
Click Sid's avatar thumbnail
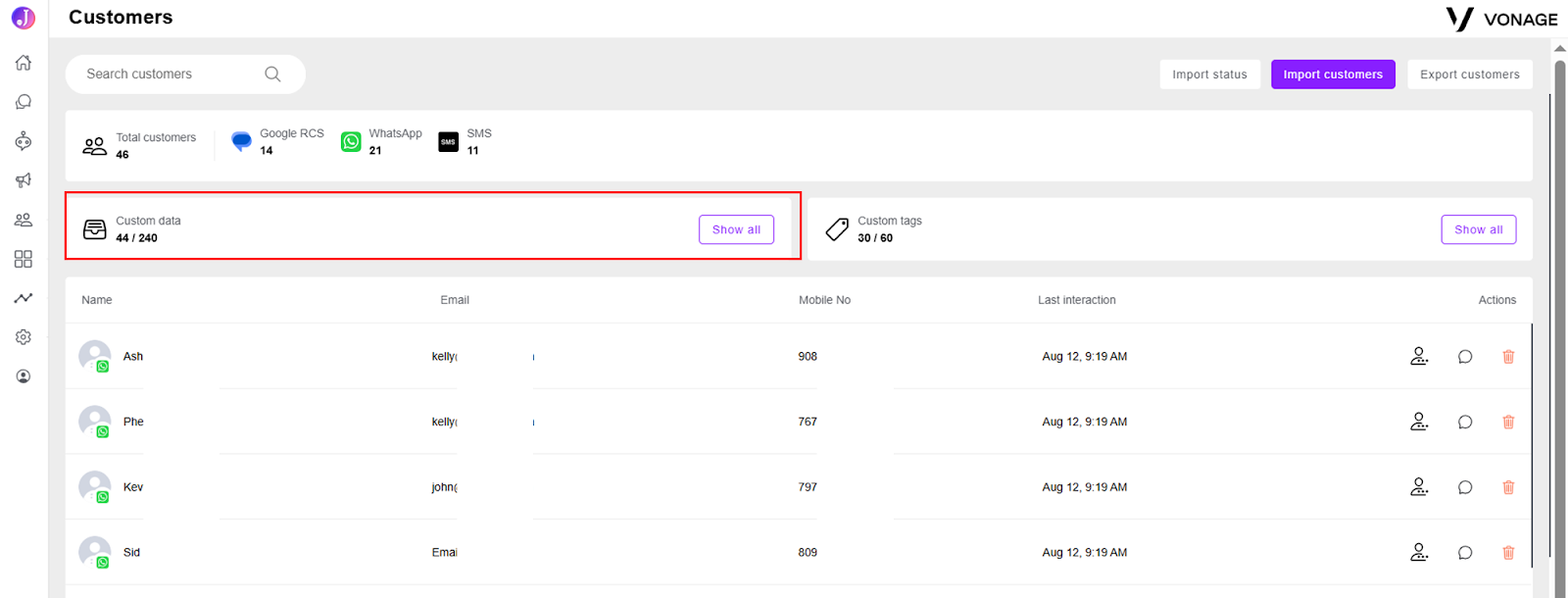pos(95,552)
